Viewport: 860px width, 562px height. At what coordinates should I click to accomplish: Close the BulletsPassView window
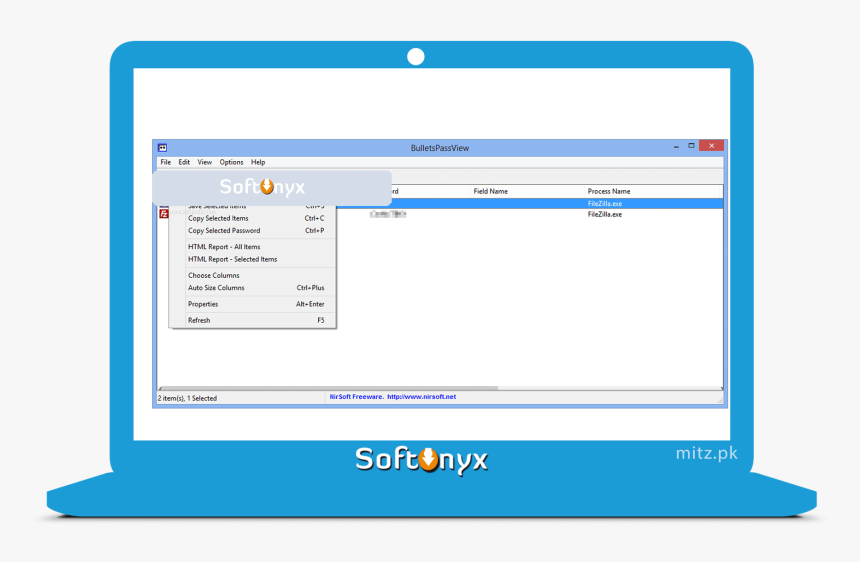[711, 146]
